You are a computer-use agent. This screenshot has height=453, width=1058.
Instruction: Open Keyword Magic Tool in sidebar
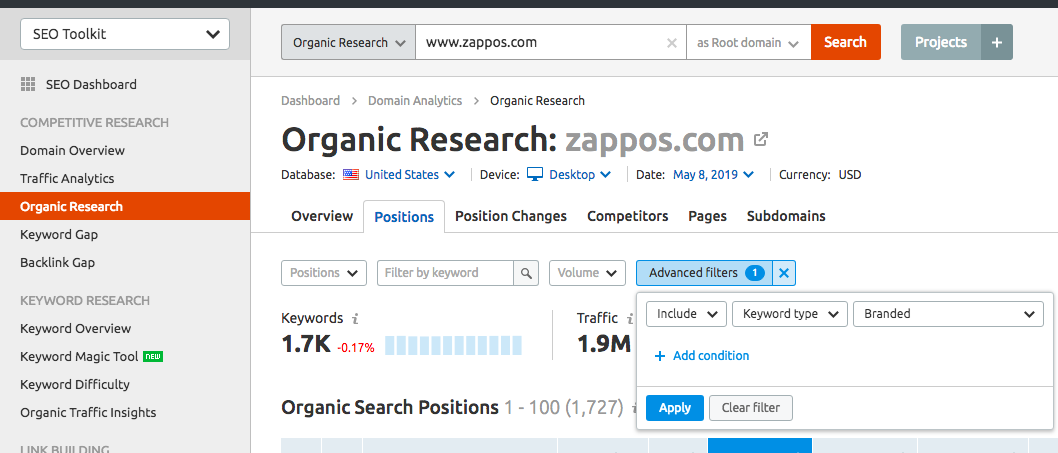(x=79, y=356)
